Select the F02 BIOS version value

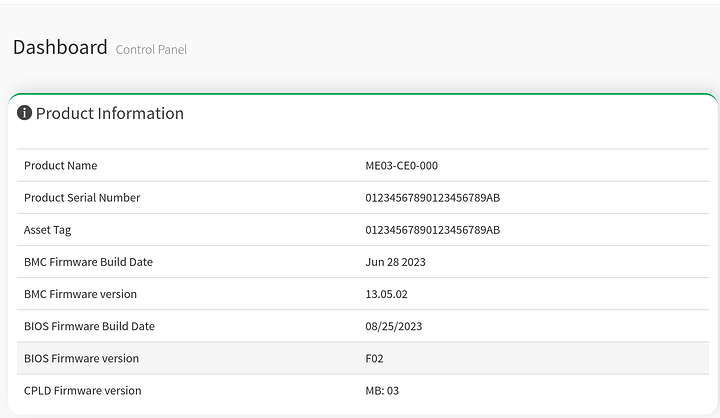tap(375, 358)
